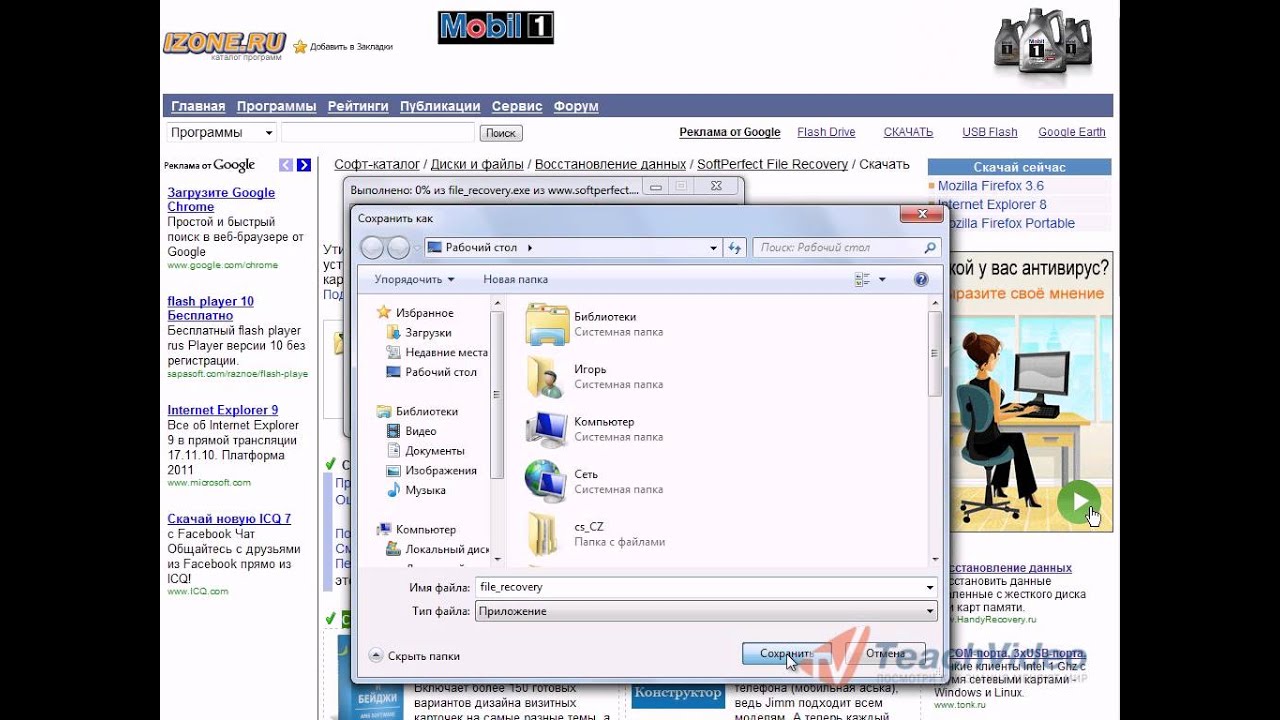Screen dimensions: 1280x720
Task: Open the Публикации tab on the website
Action: [x=440, y=106]
